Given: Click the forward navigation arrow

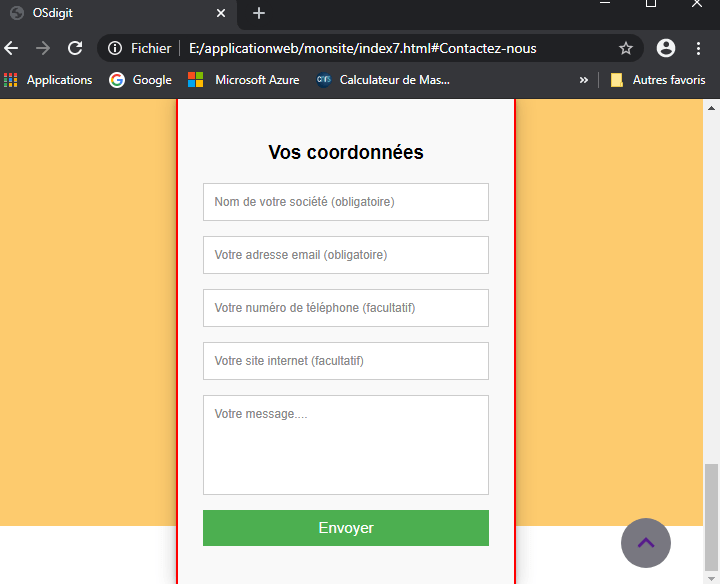Looking at the screenshot, I should [43, 48].
